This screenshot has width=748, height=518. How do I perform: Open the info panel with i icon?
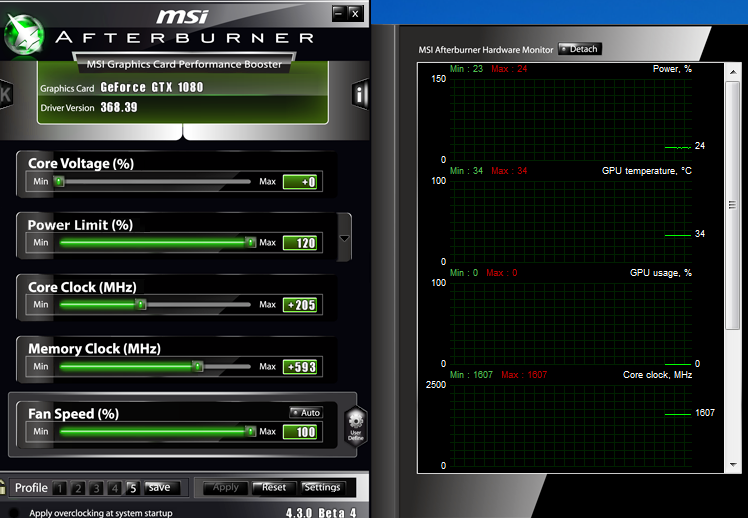[360, 94]
